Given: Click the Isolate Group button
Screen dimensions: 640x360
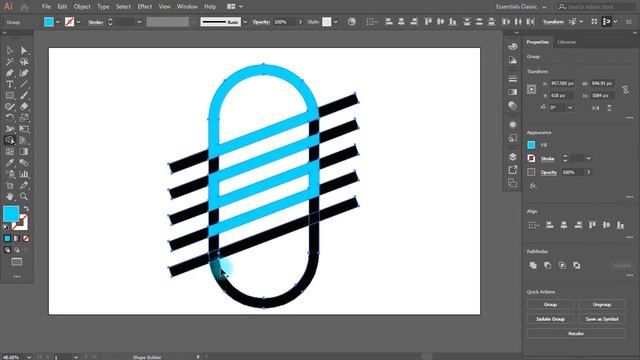Looking at the screenshot, I should tap(550, 319).
